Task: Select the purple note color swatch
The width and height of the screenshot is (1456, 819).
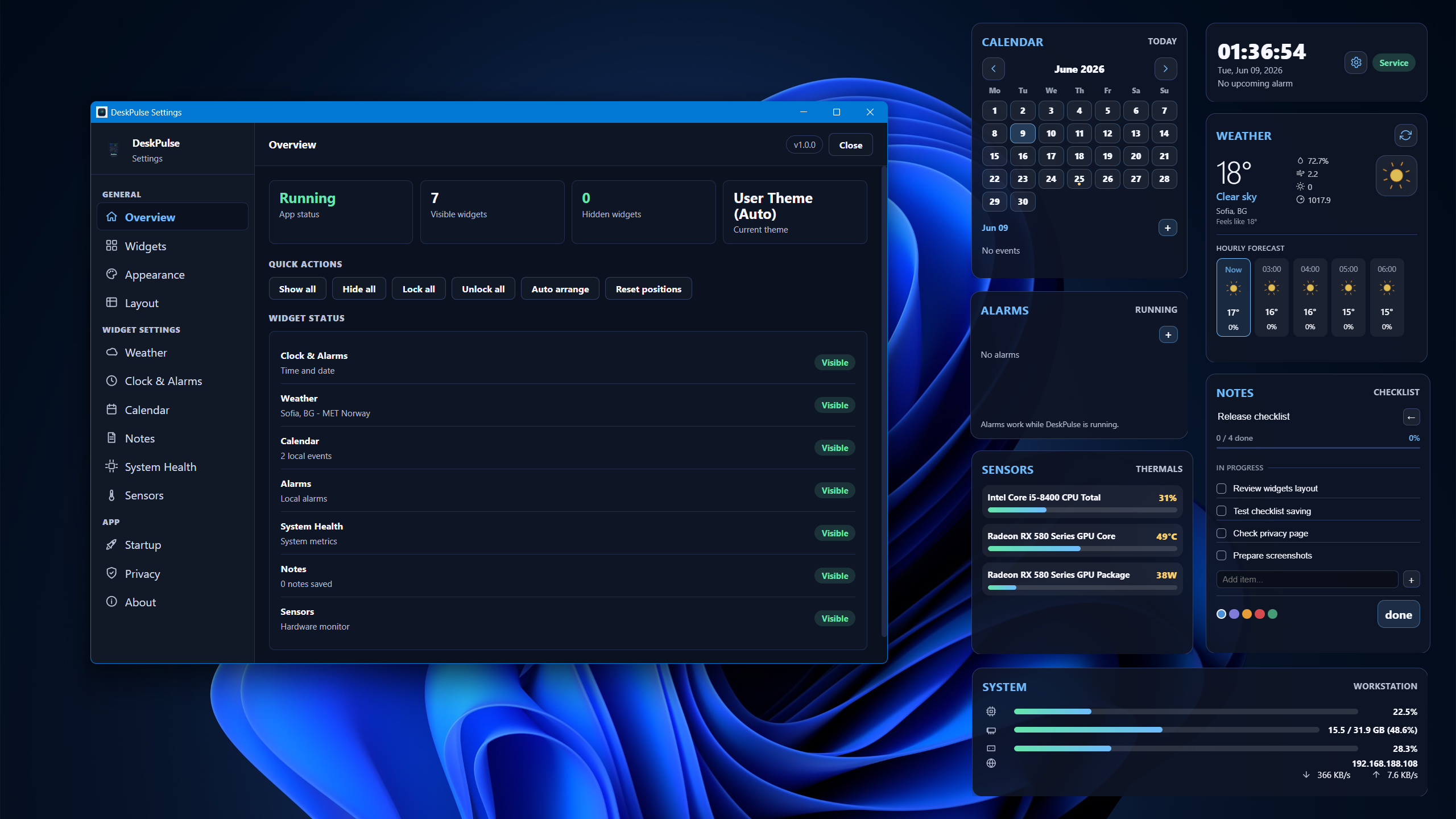Action: pyautogui.click(x=1234, y=614)
